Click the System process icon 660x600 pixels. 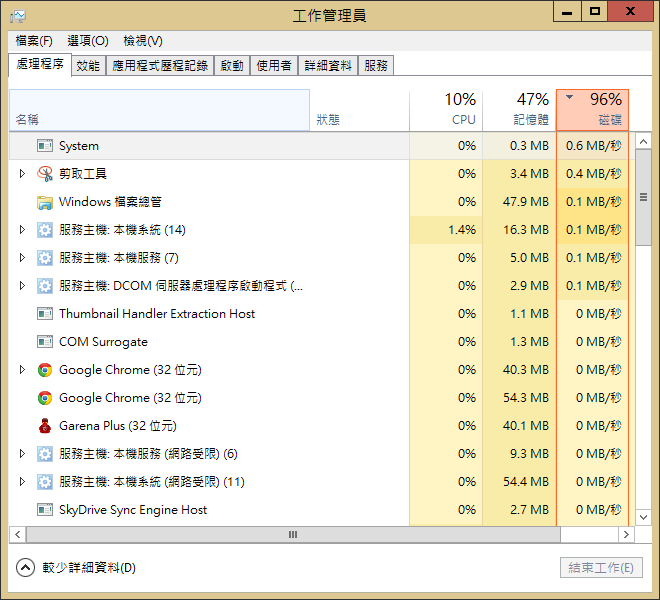tap(45, 146)
